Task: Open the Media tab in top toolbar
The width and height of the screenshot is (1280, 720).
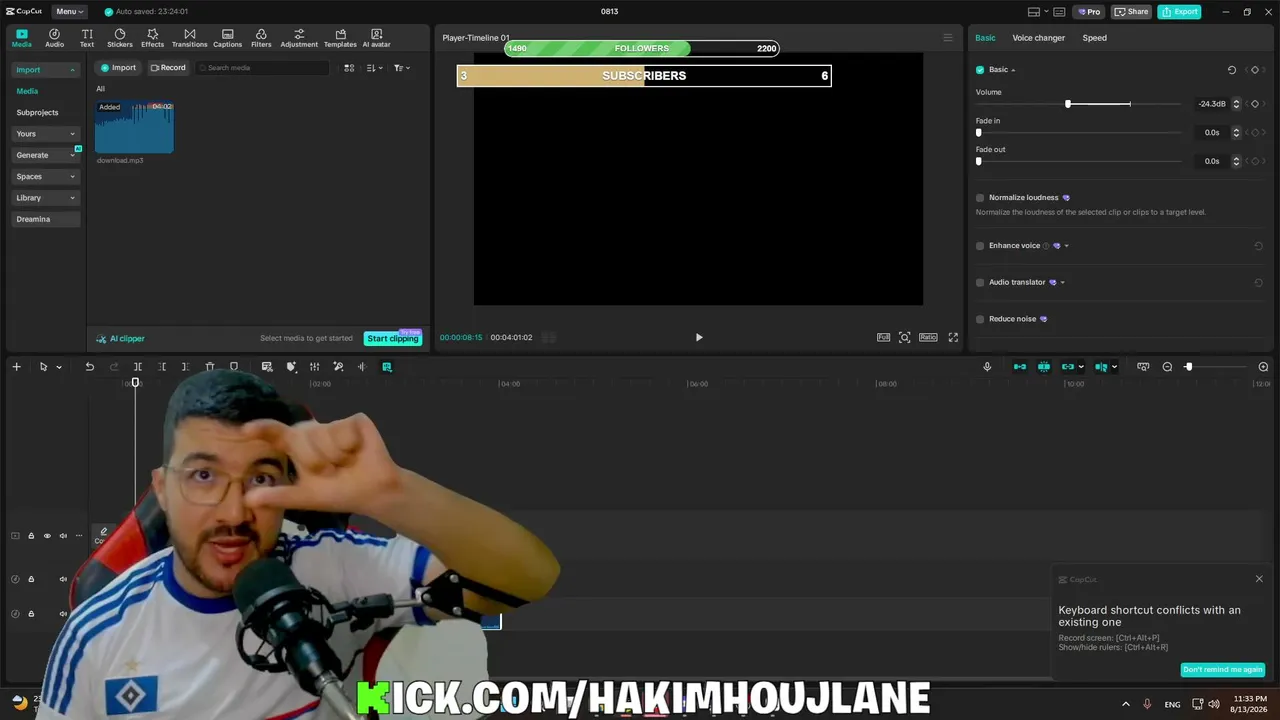Action: 21,38
